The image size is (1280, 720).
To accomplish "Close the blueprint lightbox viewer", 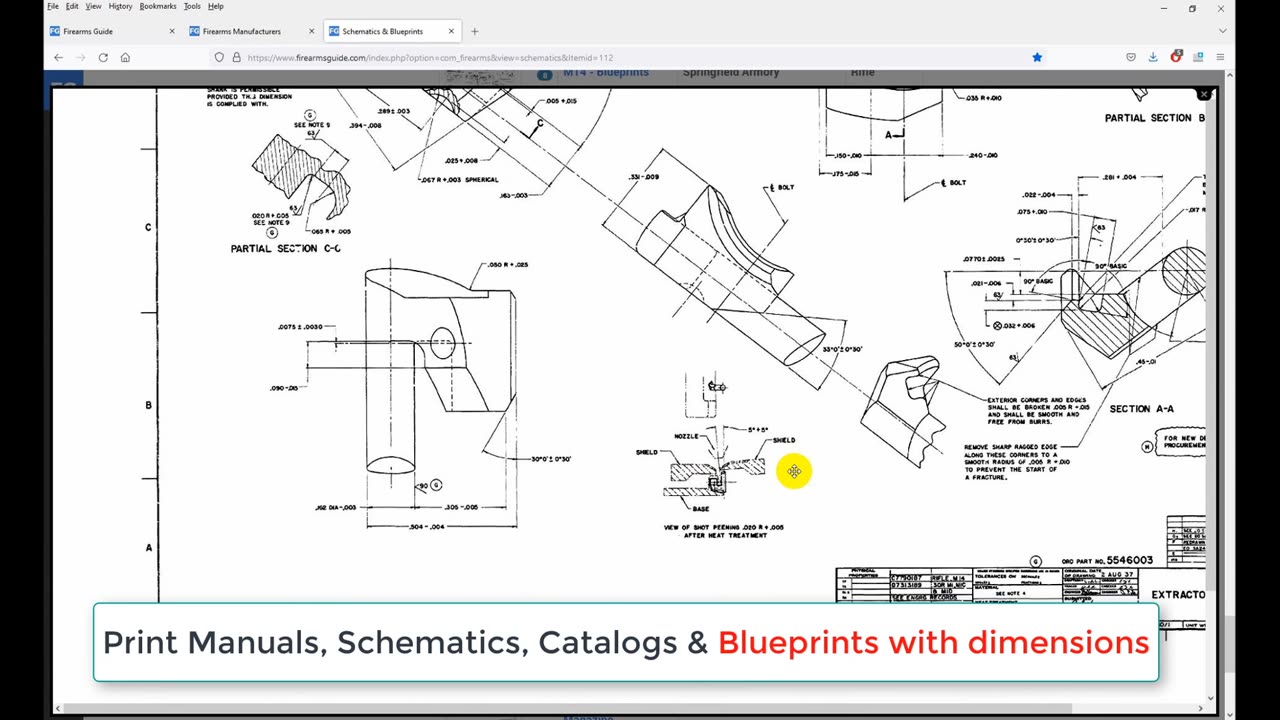I will [1204, 94].
